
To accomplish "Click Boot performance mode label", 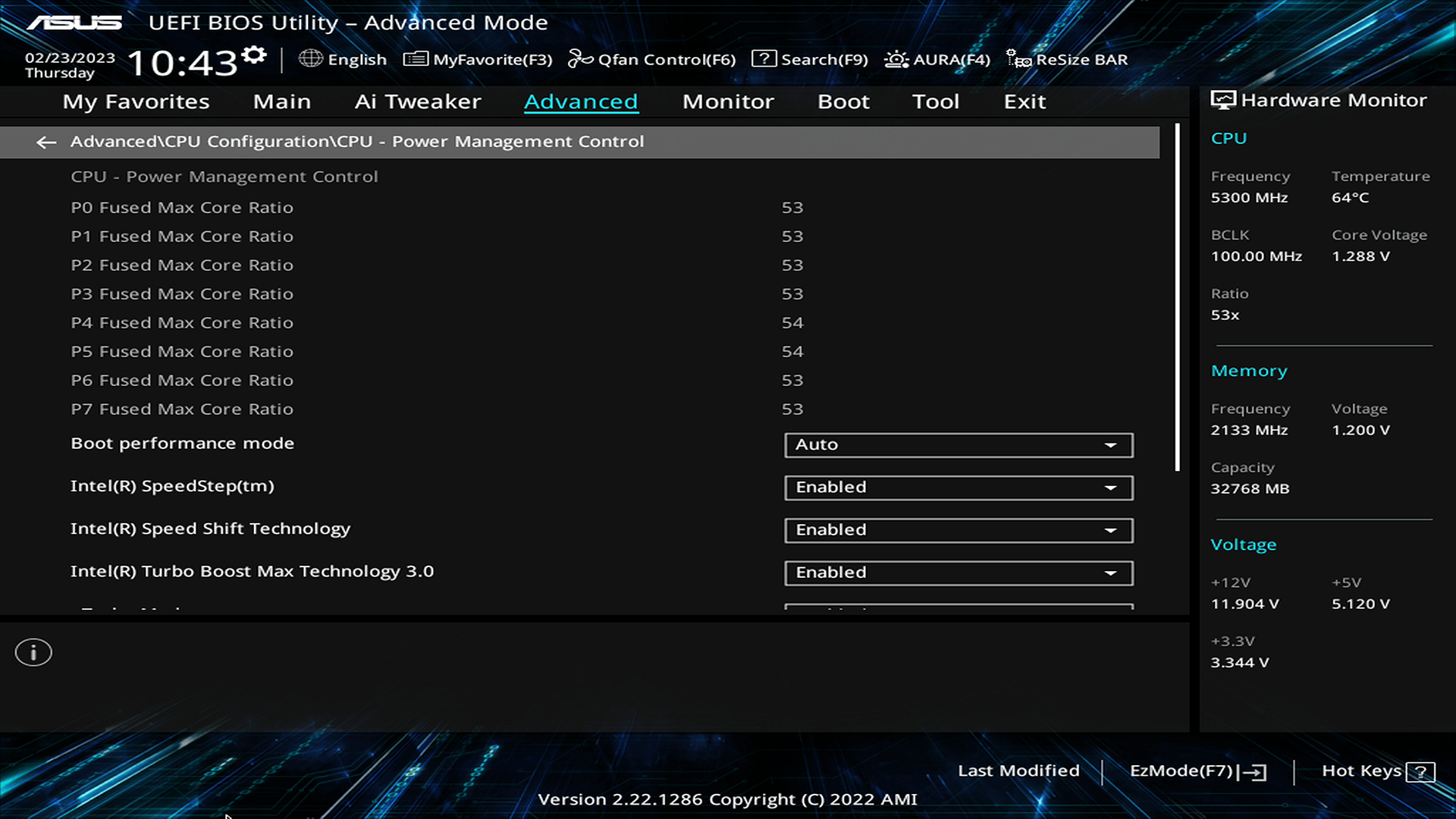I will pyautogui.click(x=182, y=444).
